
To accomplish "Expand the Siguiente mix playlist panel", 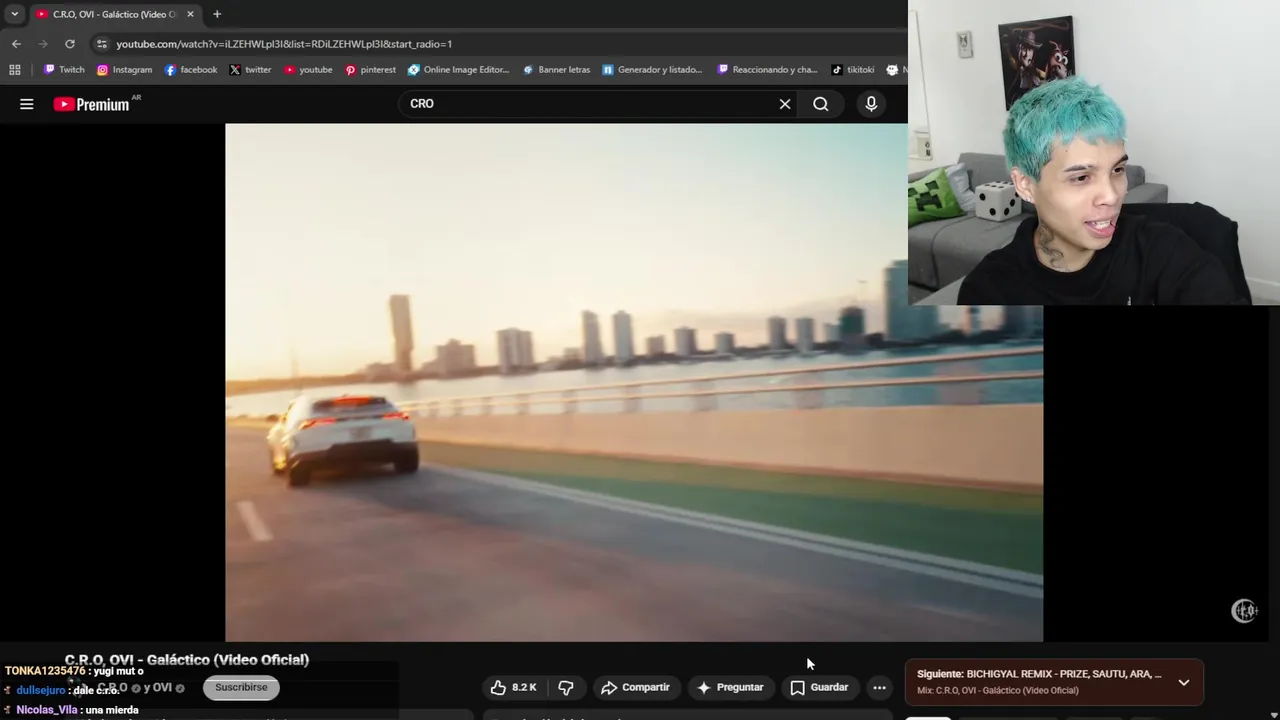I will [x=1184, y=682].
